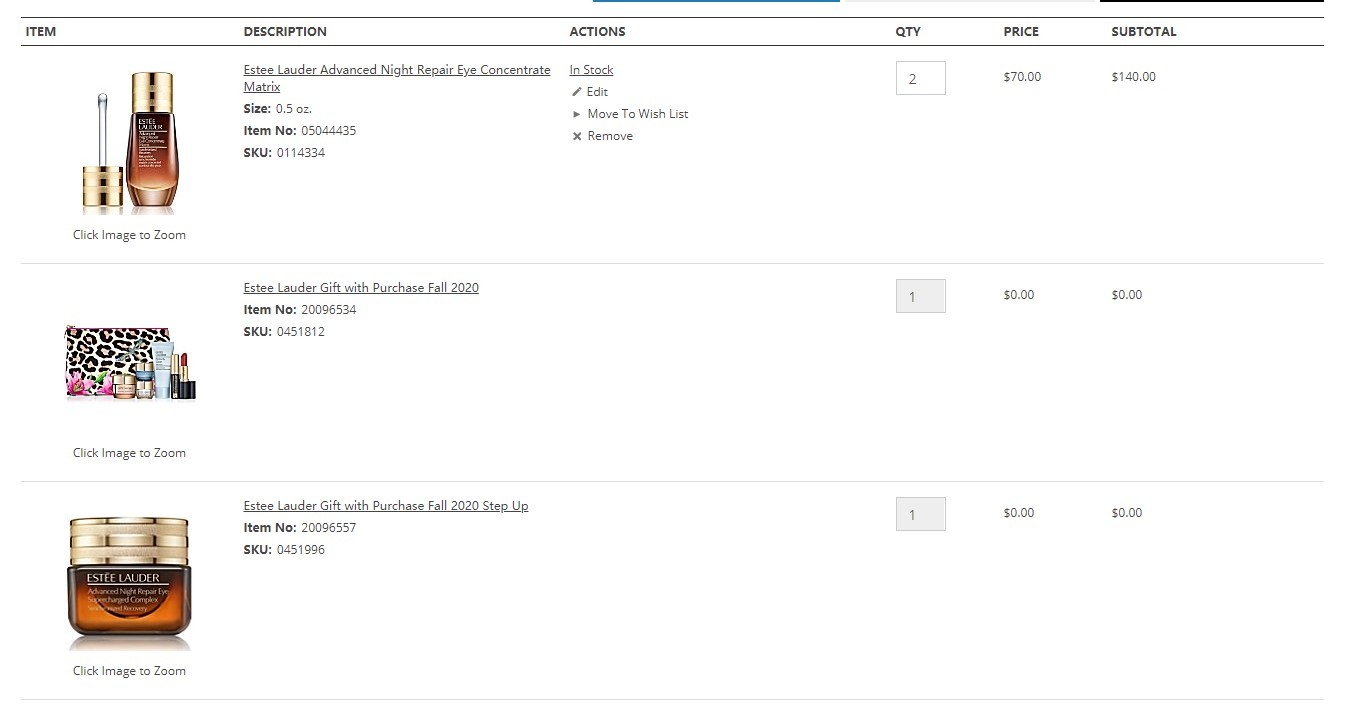This screenshot has height=711, width=1368.
Task: Click the disabled quantity box for Fall 2020 gift
Action: tap(920, 296)
